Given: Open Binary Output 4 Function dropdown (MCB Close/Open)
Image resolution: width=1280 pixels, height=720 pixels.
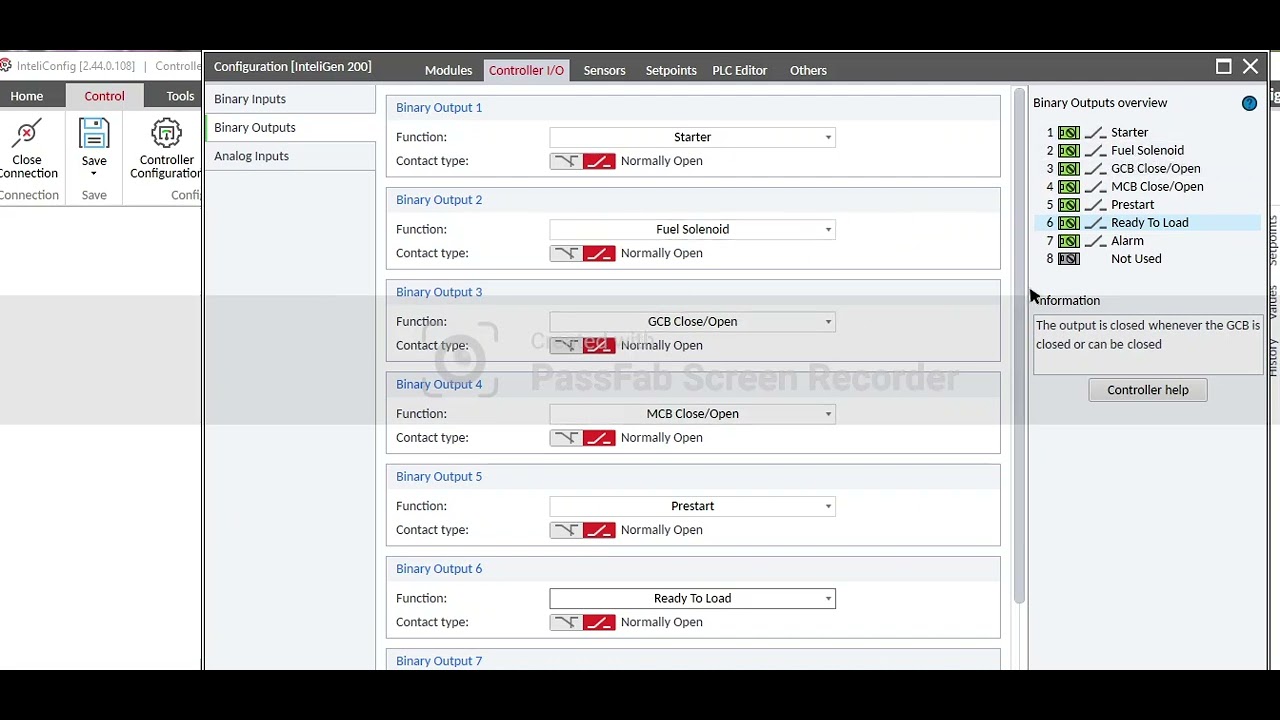Looking at the screenshot, I should pyautogui.click(x=692, y=413).
